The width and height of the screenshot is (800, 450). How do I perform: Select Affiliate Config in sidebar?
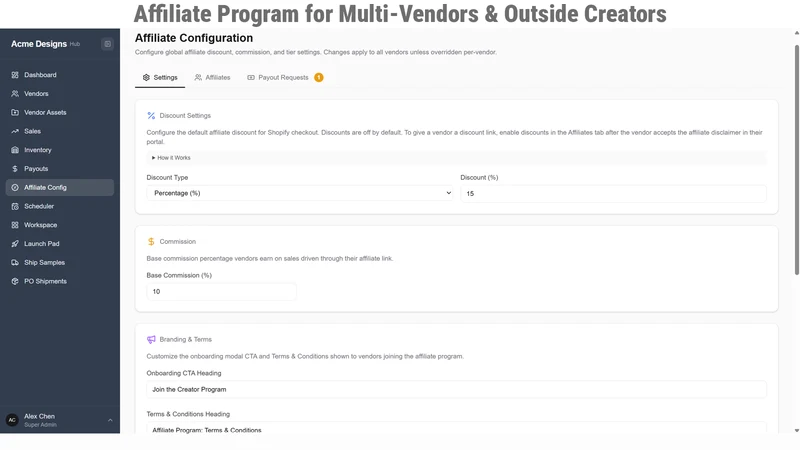(60, 188)
